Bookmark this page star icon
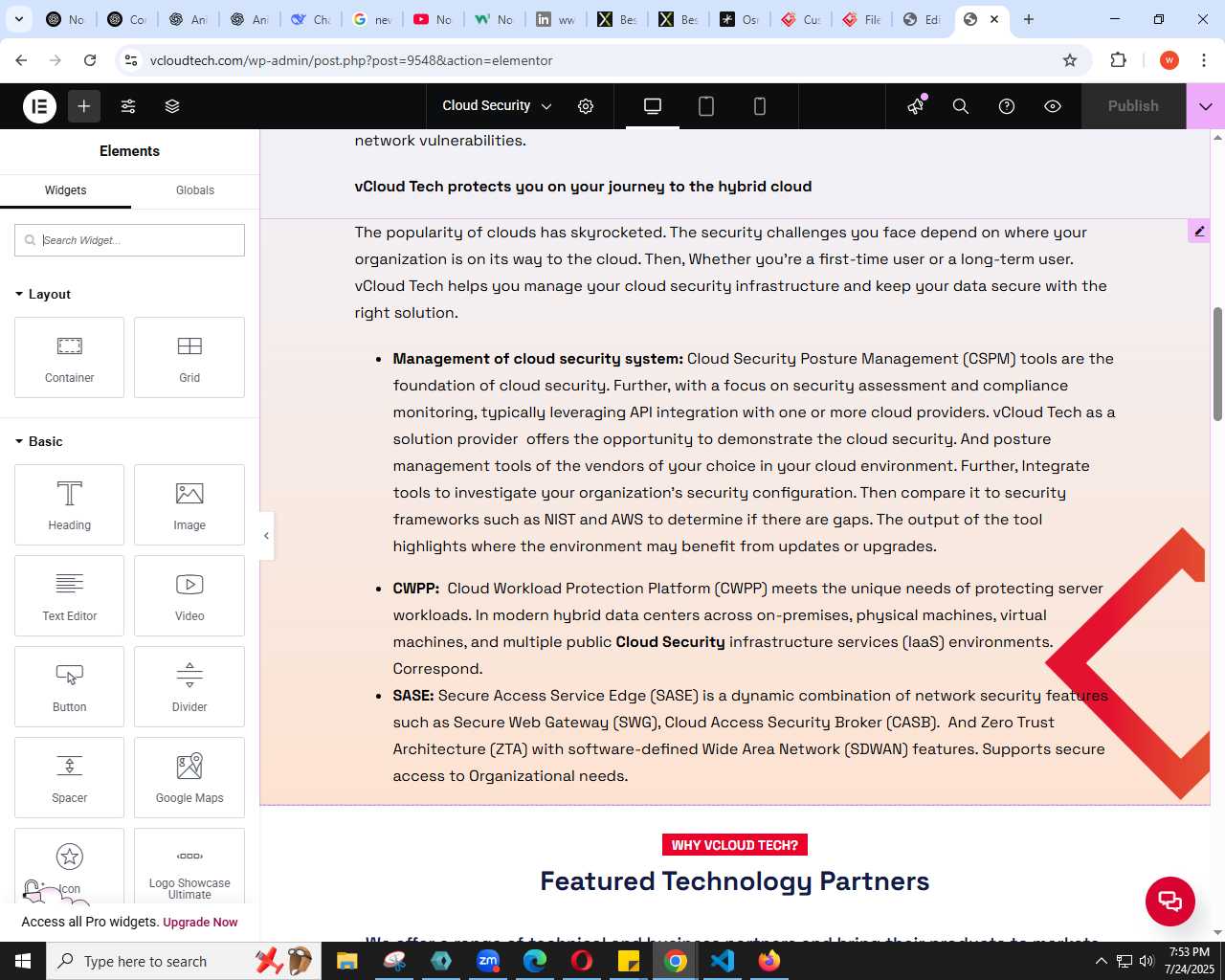1225x980 pixels. pos(1070,60)
